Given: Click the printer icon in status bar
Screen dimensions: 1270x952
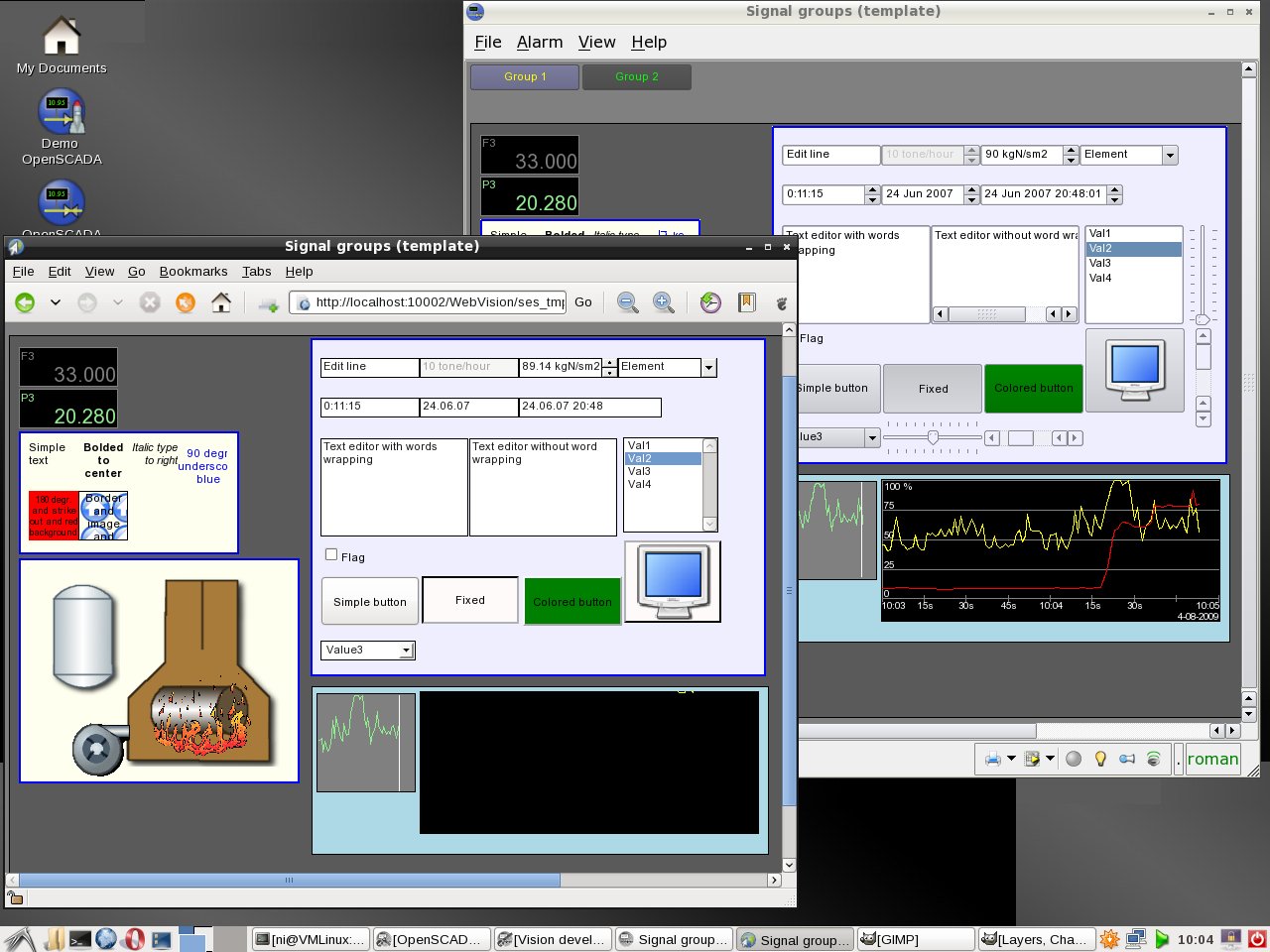Looking at the screenshot, I should pos(992,759).
